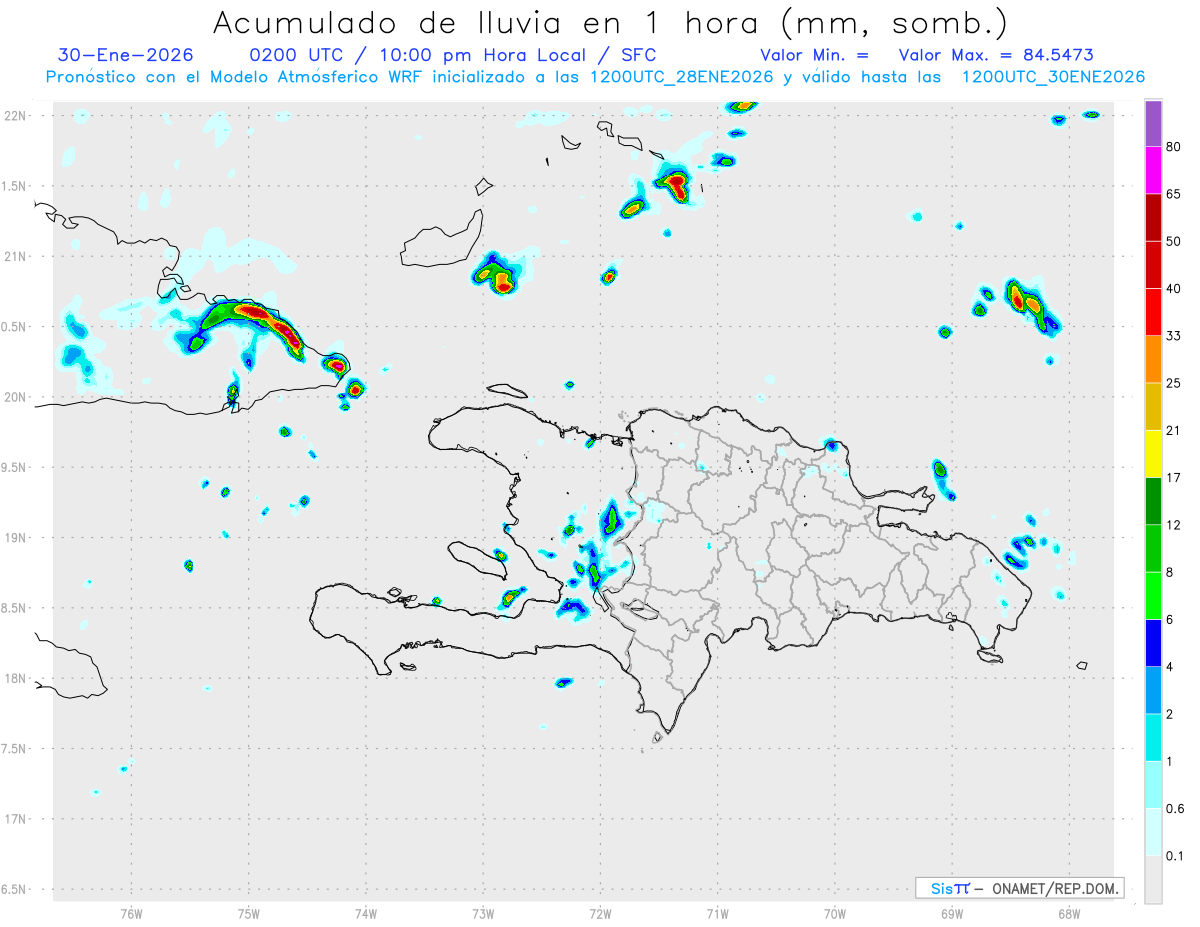This screenshot has width=1200, height=927.
Task: Click the "20N" latitude label
Action: tap(15, 397)
